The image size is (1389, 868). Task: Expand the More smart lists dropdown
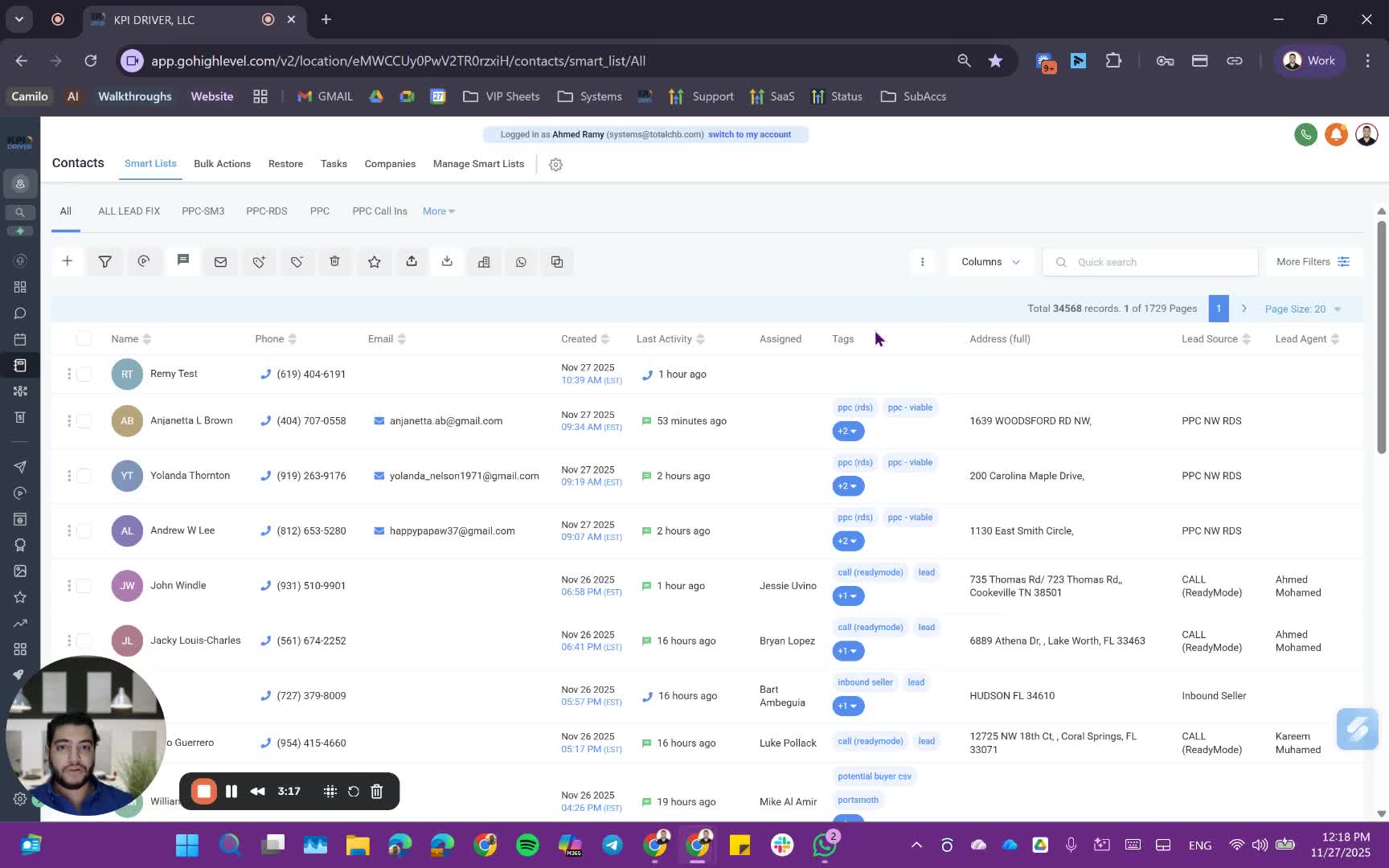[x=439, y=211]
